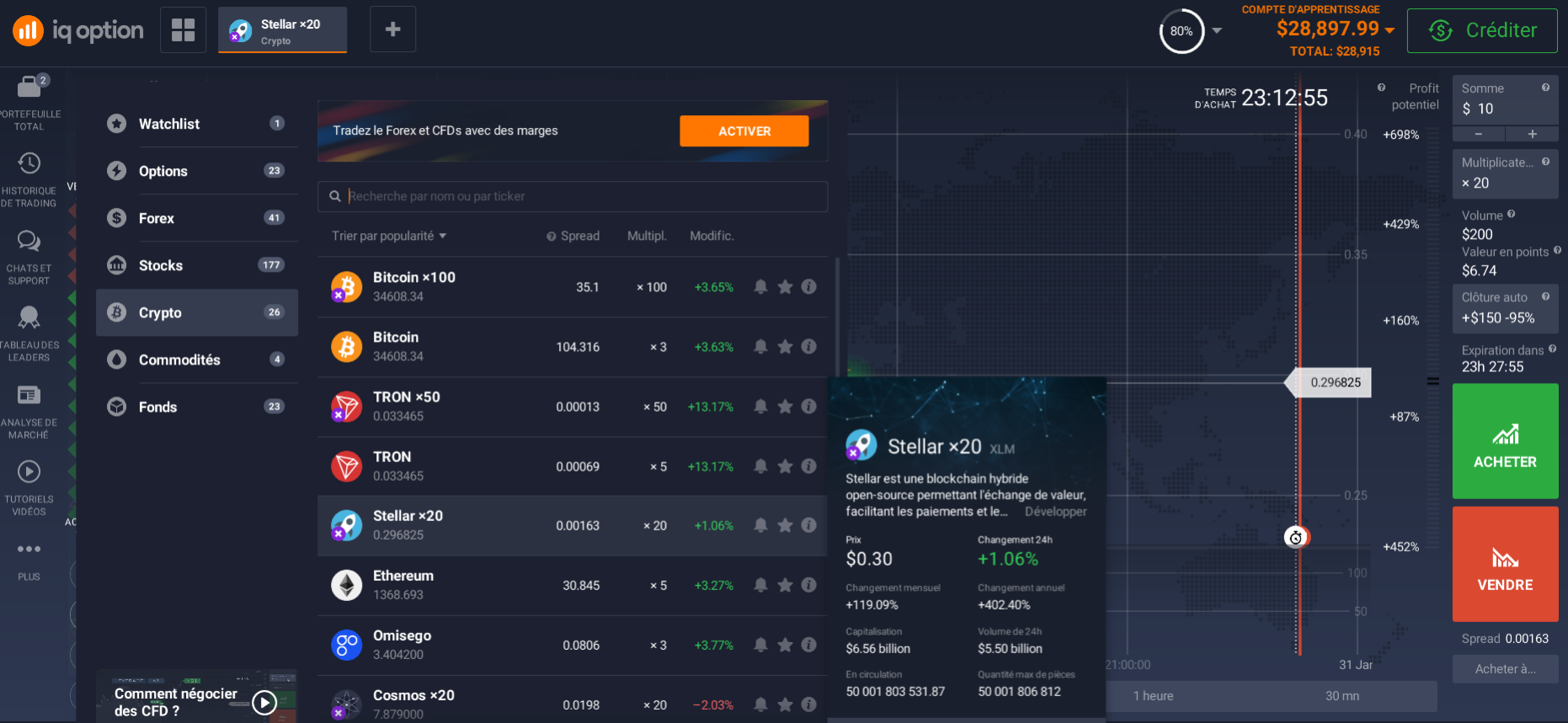Play the Comment négocier des CFD video
Image resolution: width=1568 pixels, height=723 pixels.
coord(264,702)
